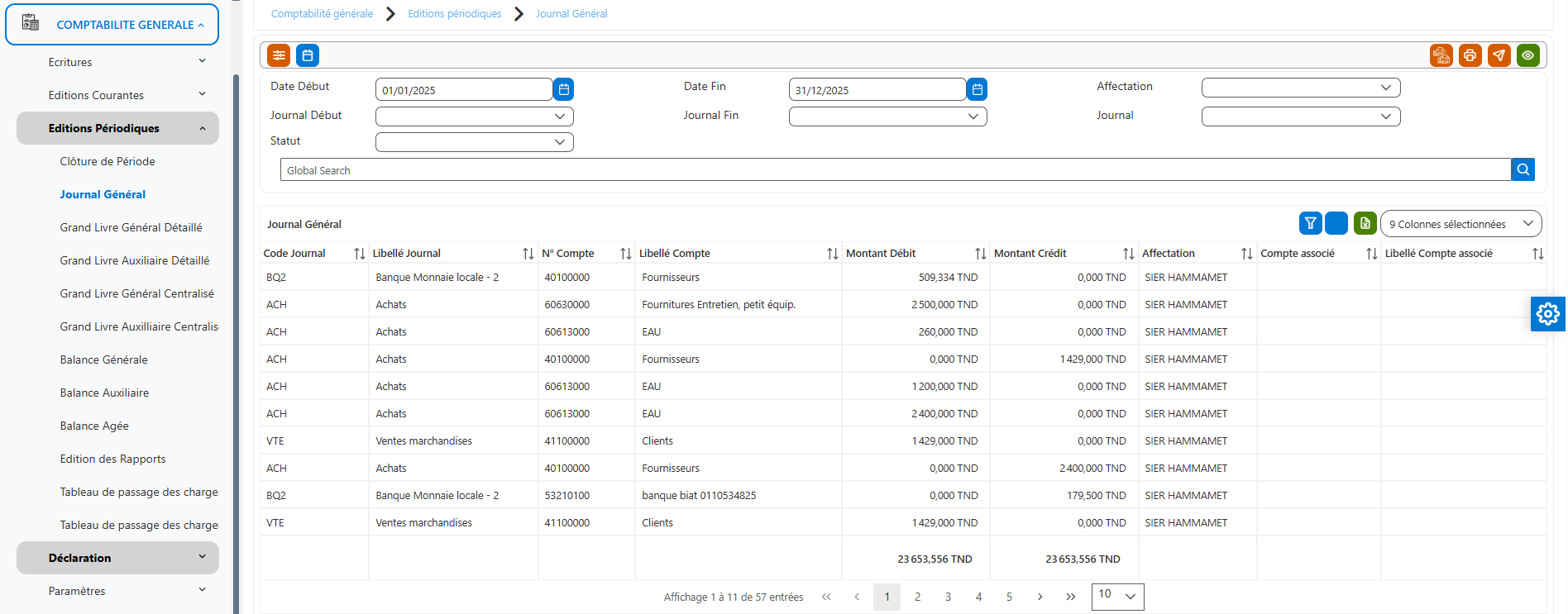Collapse the COMPTABILITE GENERALE menu

coord(112,25)
